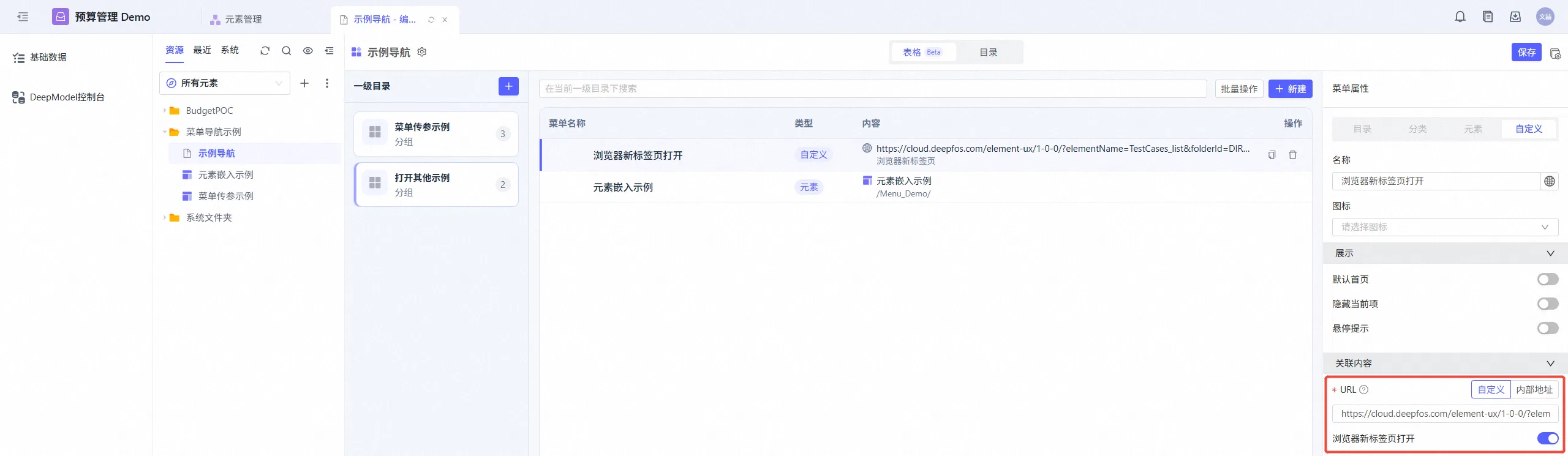Open the 菜单传参示例 tree item
The height and width of the screenshot is (456, 1568).
click(x=255, y=196)
